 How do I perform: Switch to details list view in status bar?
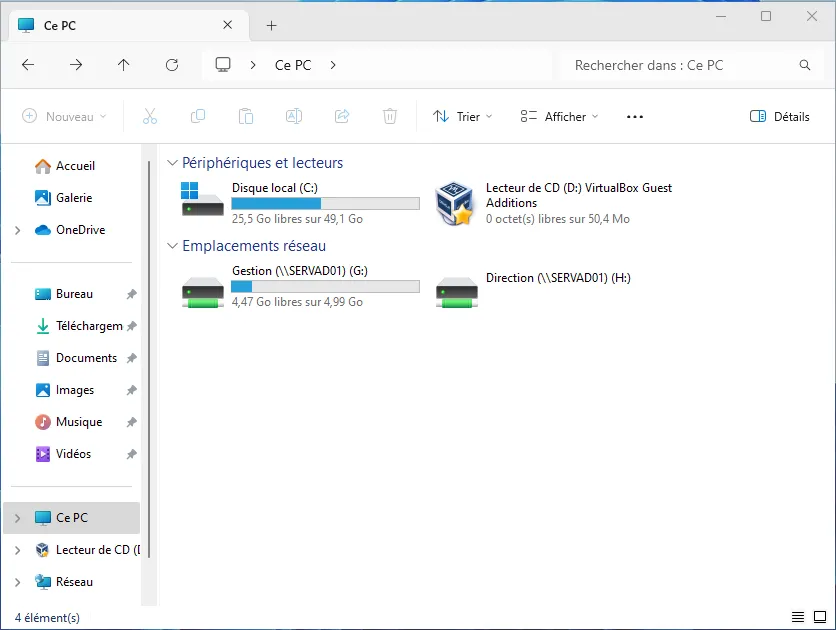[797, 617]
